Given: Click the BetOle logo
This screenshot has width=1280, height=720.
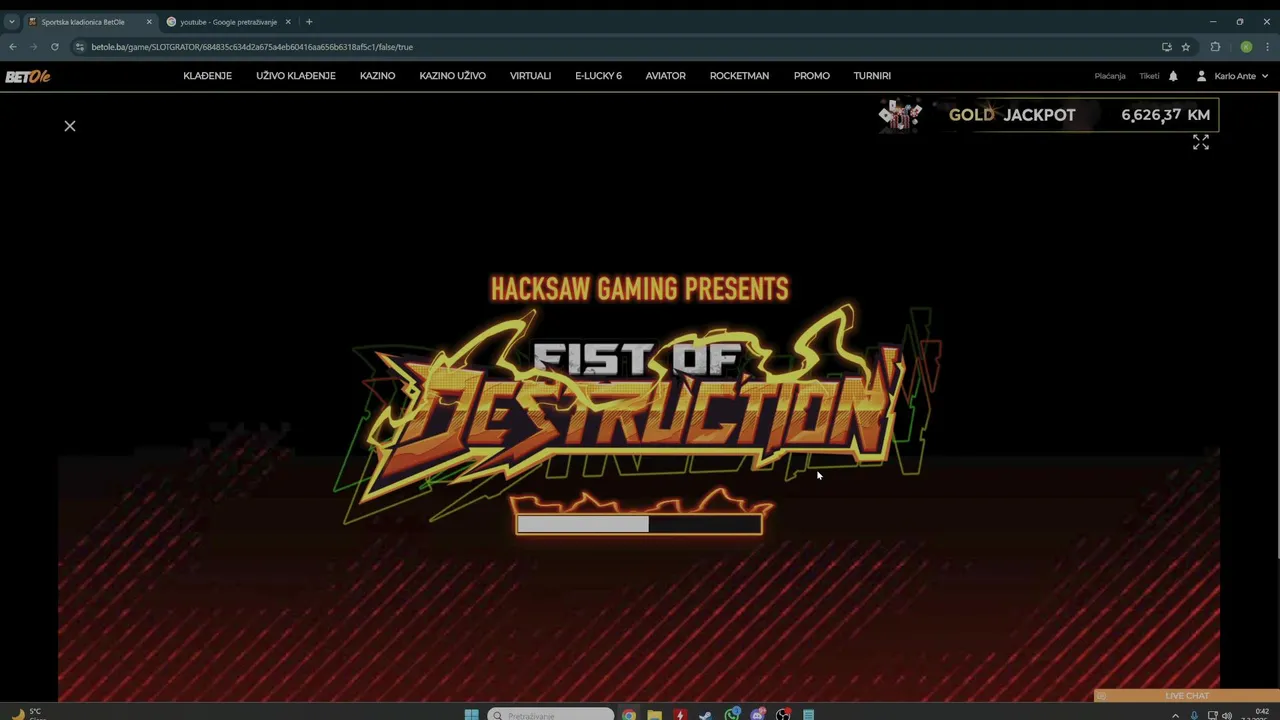Looking at the screenshot, I should [28, 76].
